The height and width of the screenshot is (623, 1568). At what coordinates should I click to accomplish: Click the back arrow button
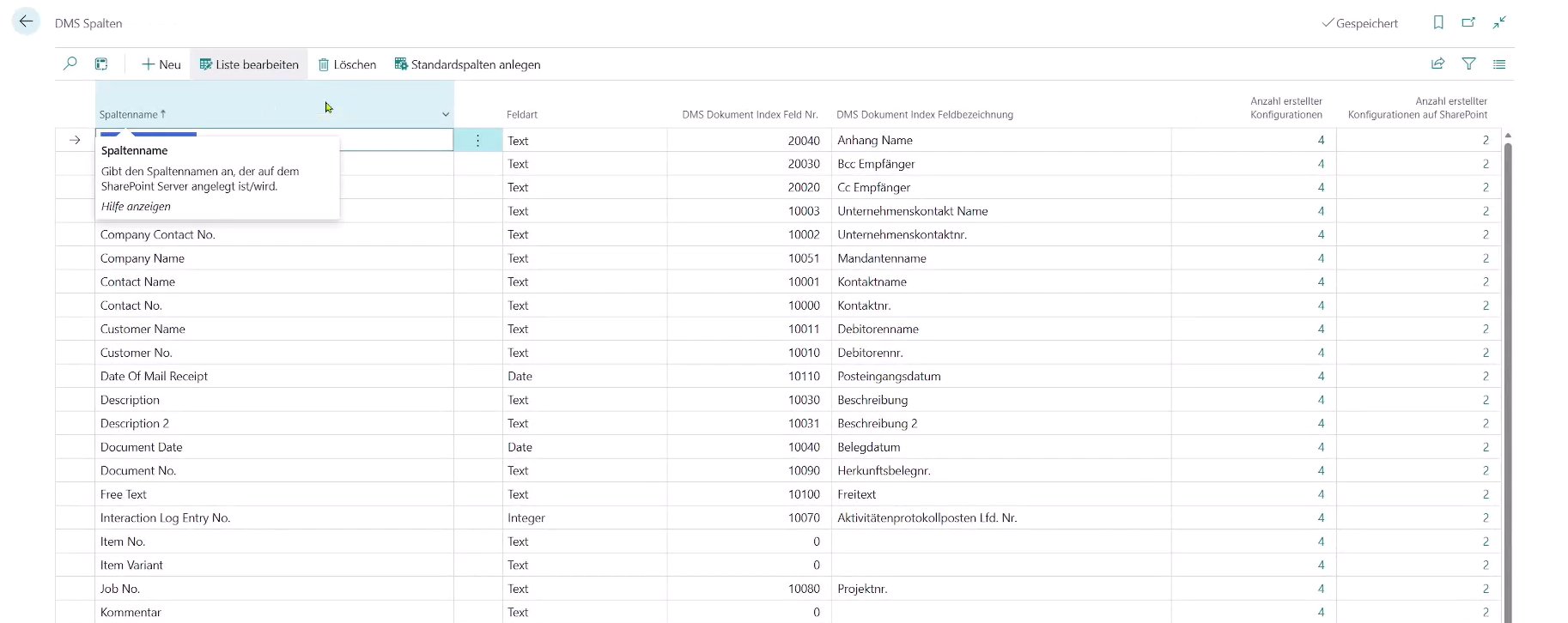tap(27, 22)
